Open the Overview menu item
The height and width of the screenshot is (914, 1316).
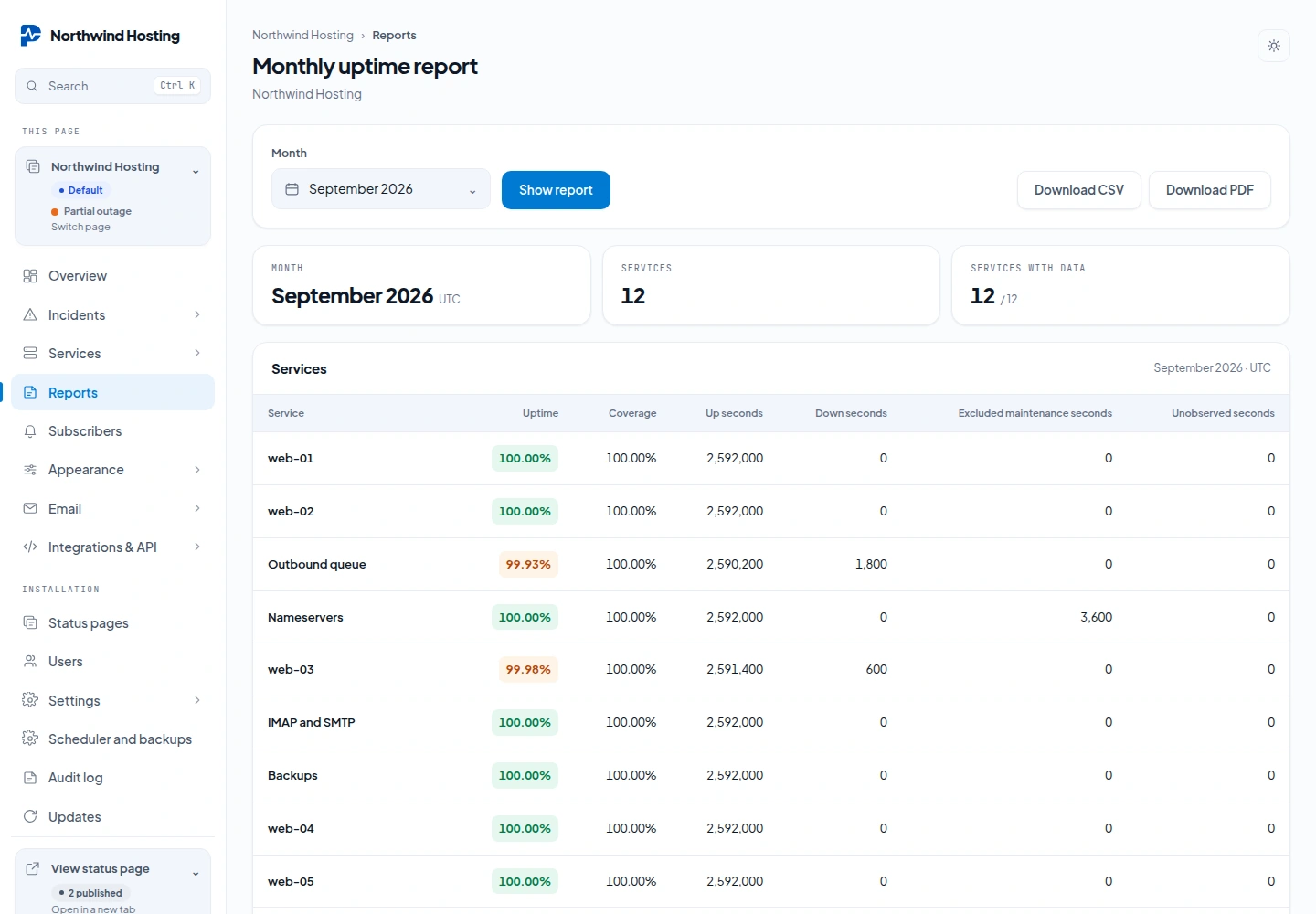point(113,276)
